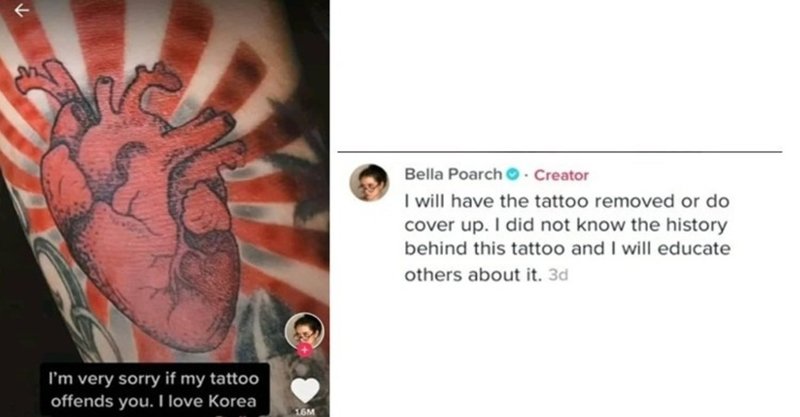Select the pink Creator label
Viewport: 800px width, 417px height.
pyautogui.click(x=561, y=175)
